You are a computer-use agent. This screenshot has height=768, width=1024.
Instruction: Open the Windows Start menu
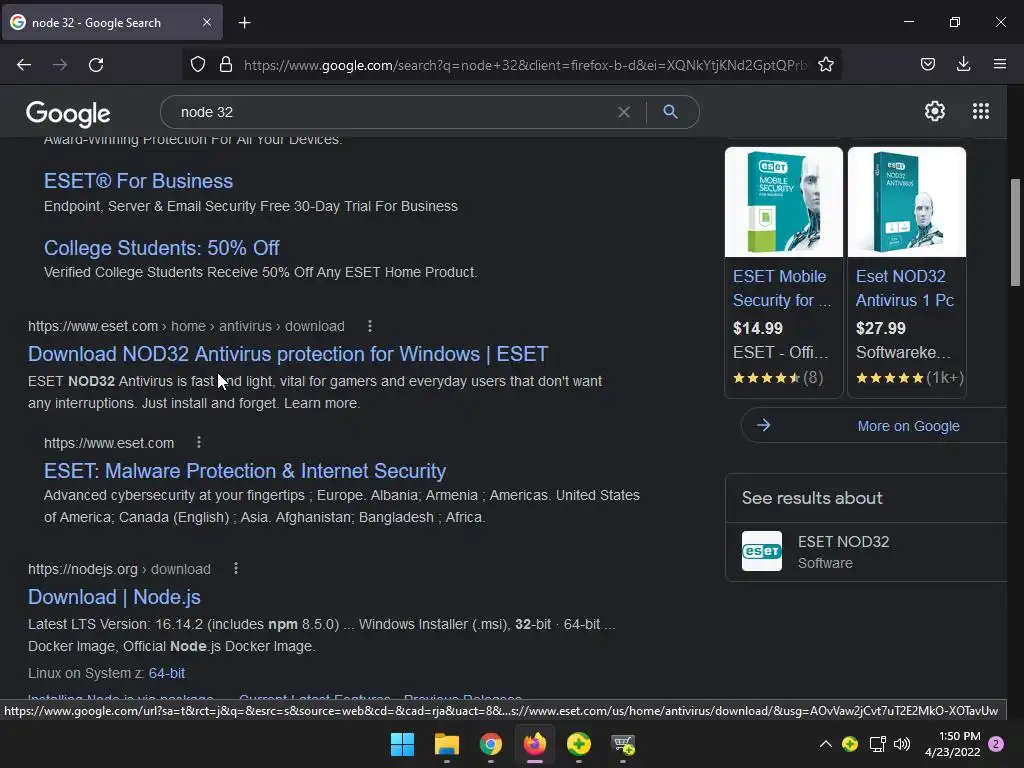(x=402, y=744)
